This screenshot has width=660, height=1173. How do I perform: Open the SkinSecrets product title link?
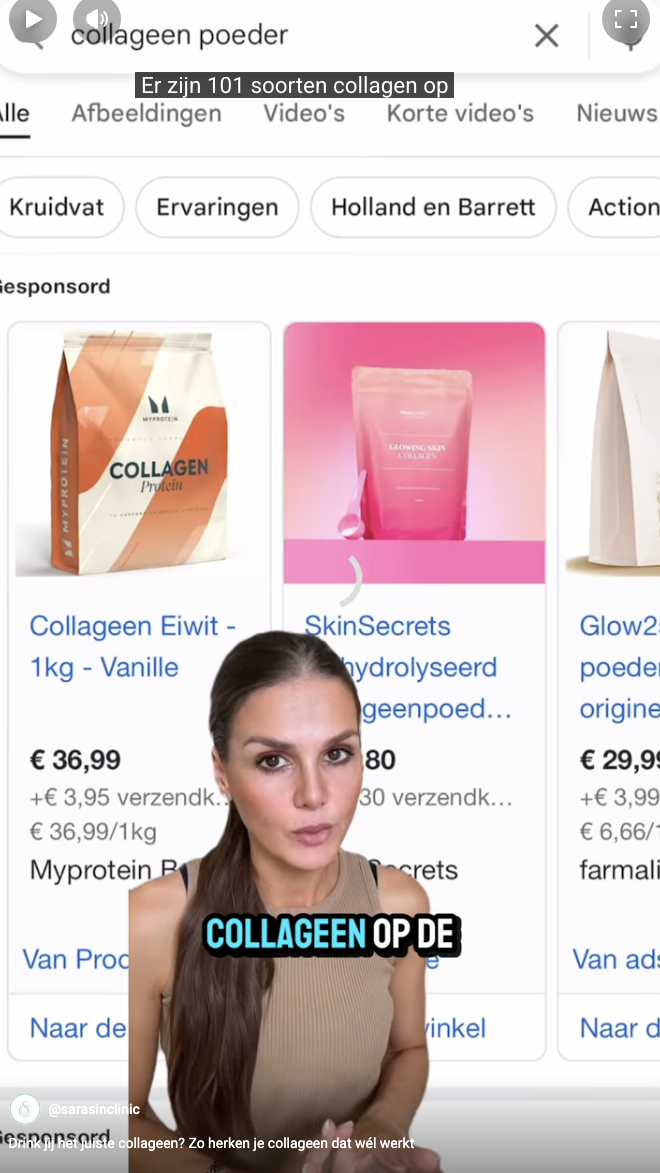(x=408, y=667)
